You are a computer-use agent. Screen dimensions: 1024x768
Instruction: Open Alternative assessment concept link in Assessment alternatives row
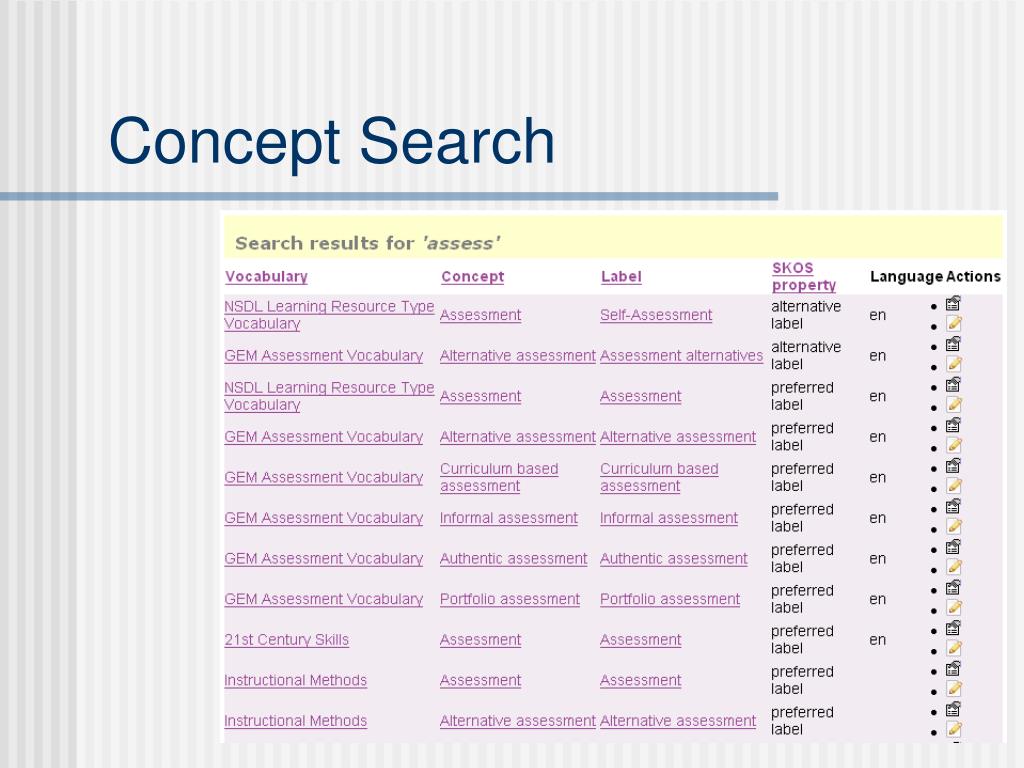click(517, 355)
